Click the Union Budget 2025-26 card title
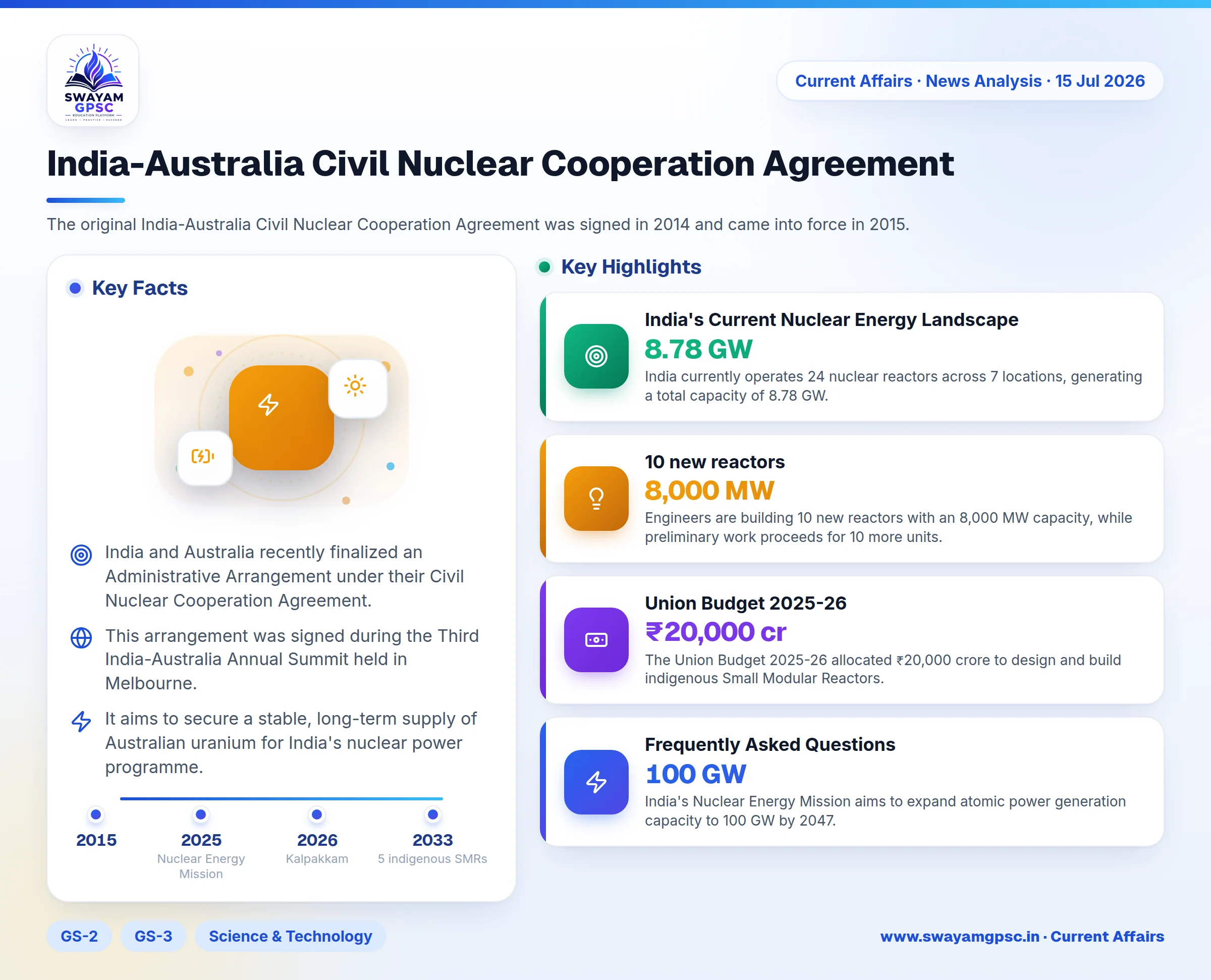The image size is (1211, 980). click(745, 603)
